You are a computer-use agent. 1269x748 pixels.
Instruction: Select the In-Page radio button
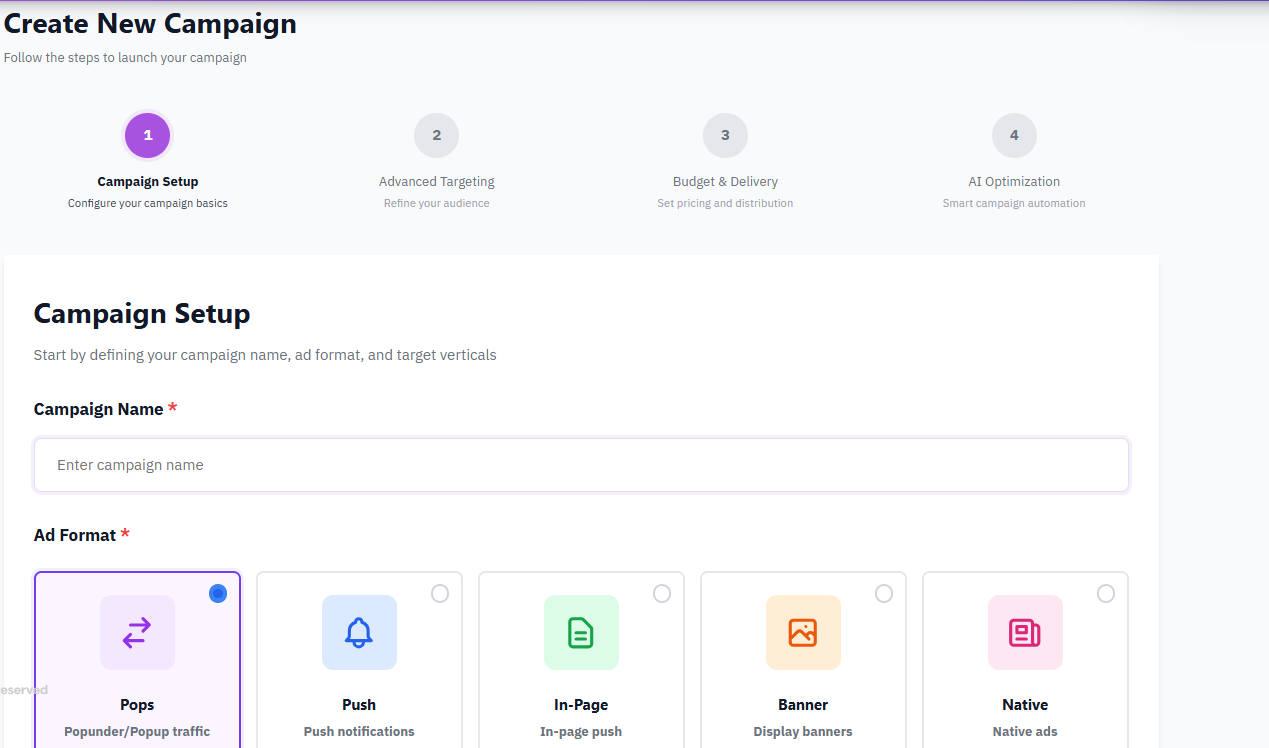(x=662, y=594)
